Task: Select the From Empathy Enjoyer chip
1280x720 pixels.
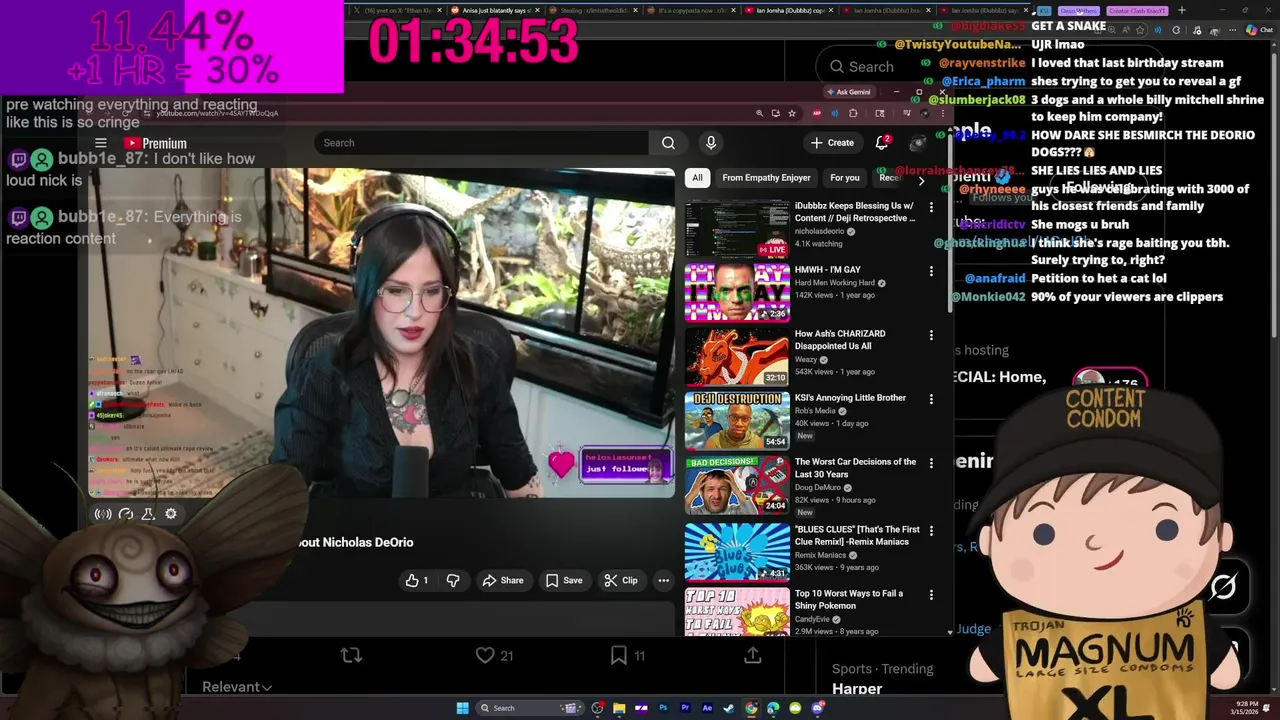Action: coord(766,178)
